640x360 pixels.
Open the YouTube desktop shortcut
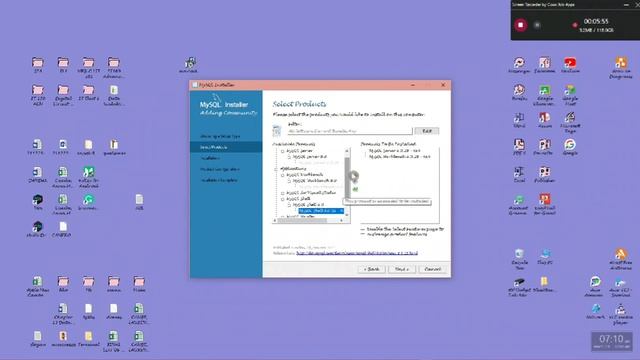570,64
